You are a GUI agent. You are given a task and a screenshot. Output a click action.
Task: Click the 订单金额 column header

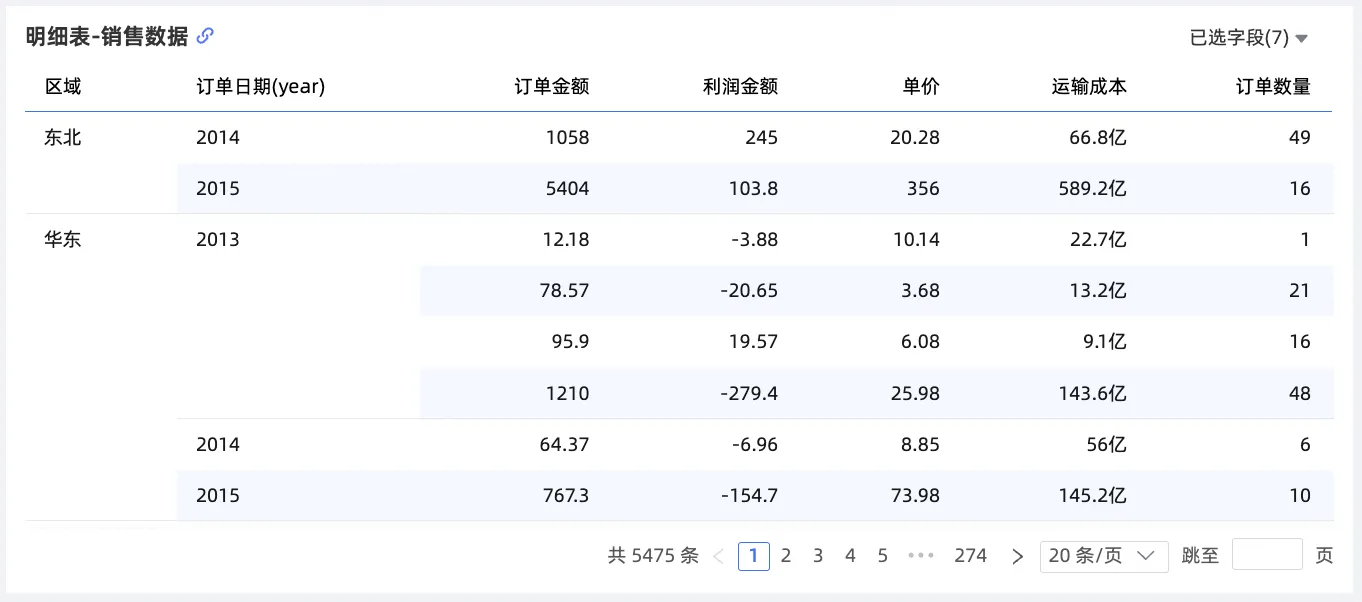tap(551, 87)
